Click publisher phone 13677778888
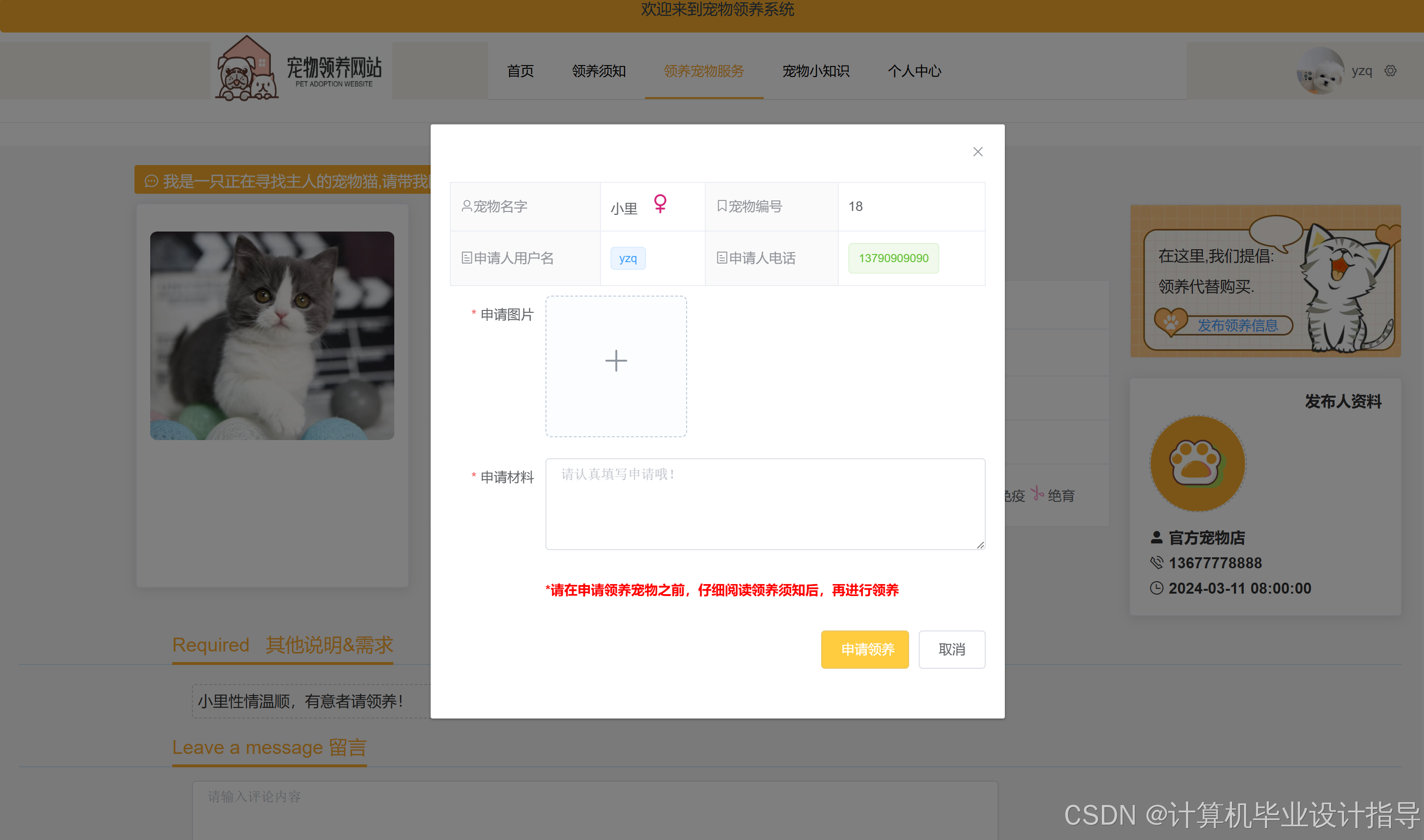Viewport: 1424px width, 840px height. pyautogui.click(x=1215, y=563)
